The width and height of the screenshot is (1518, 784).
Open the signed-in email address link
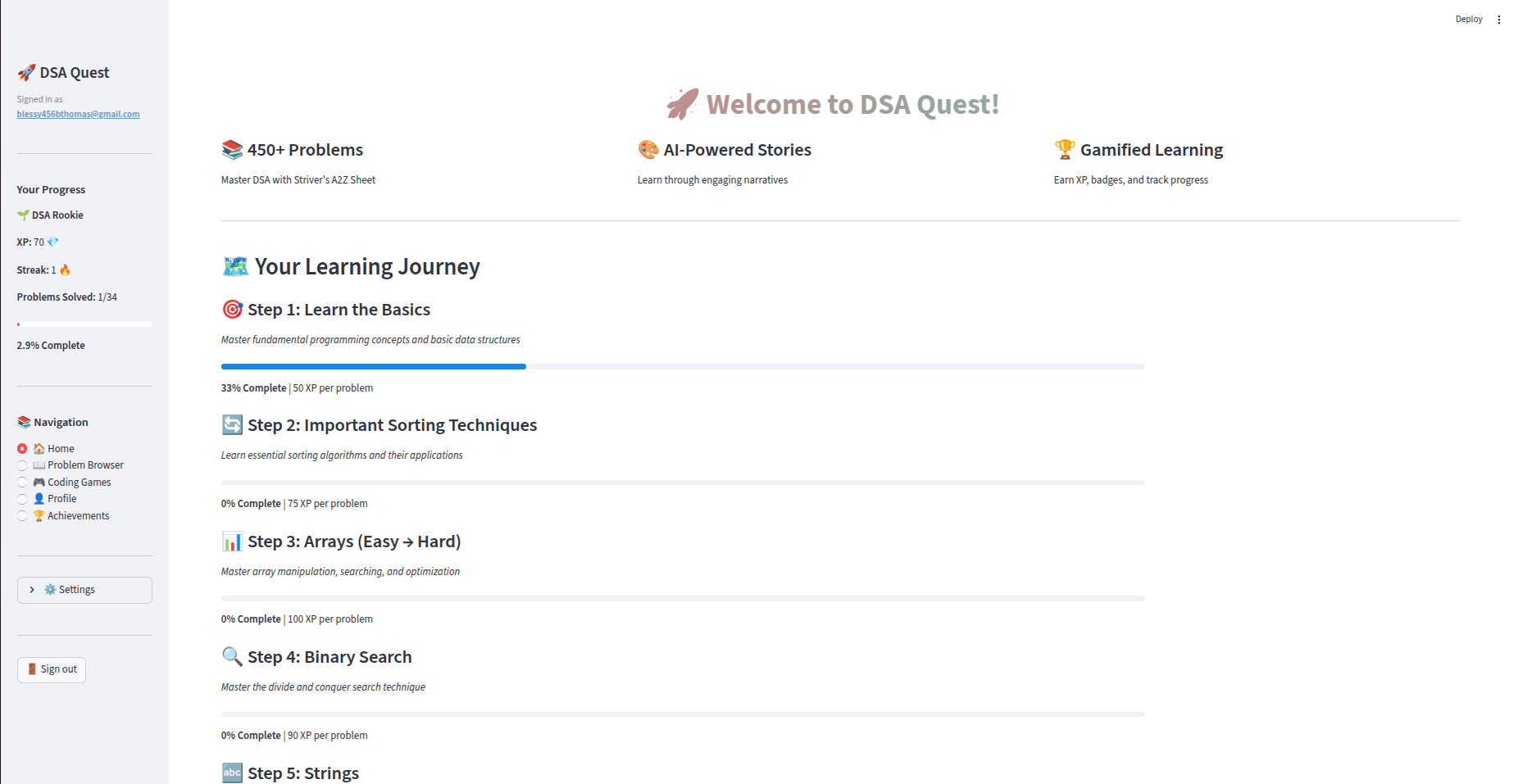coord(78,114)
